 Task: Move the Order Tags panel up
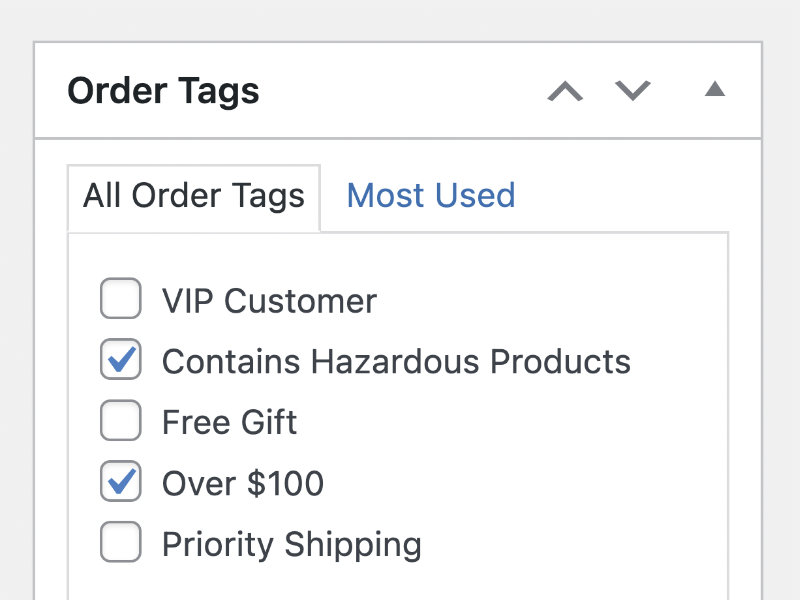pos(565,91)
